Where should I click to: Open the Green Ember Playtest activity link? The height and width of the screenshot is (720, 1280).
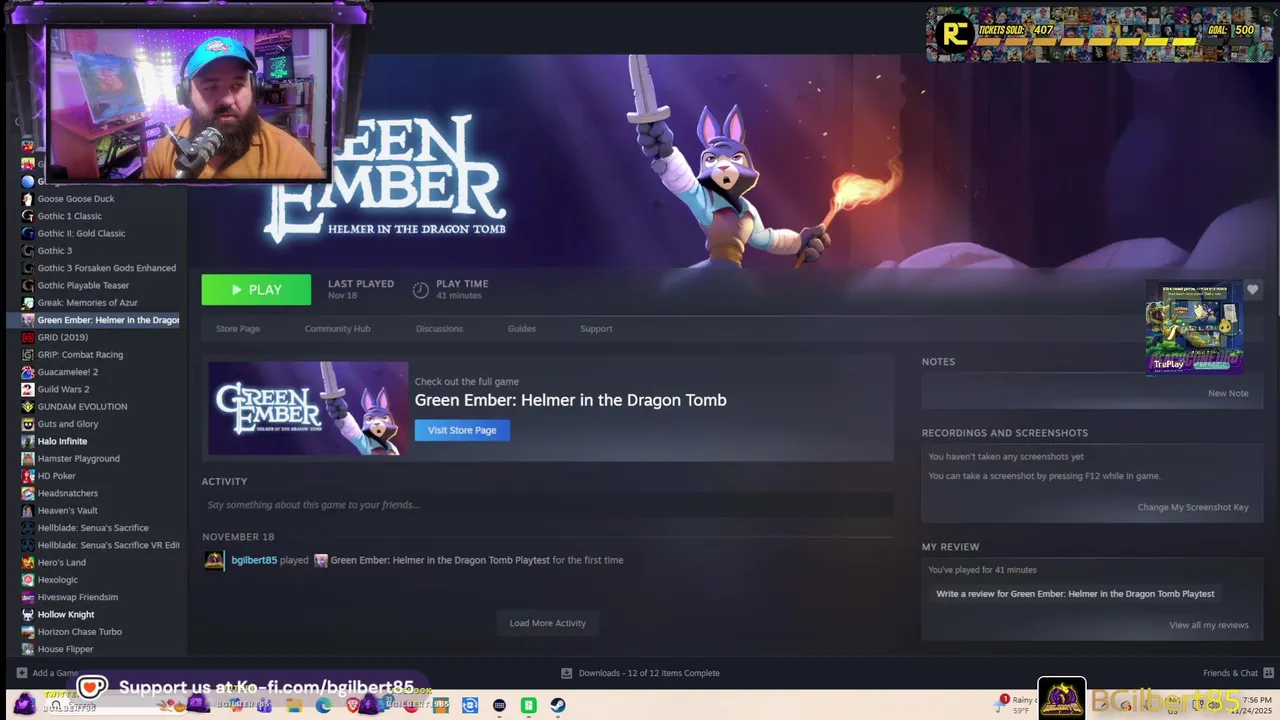click(440, 560)
